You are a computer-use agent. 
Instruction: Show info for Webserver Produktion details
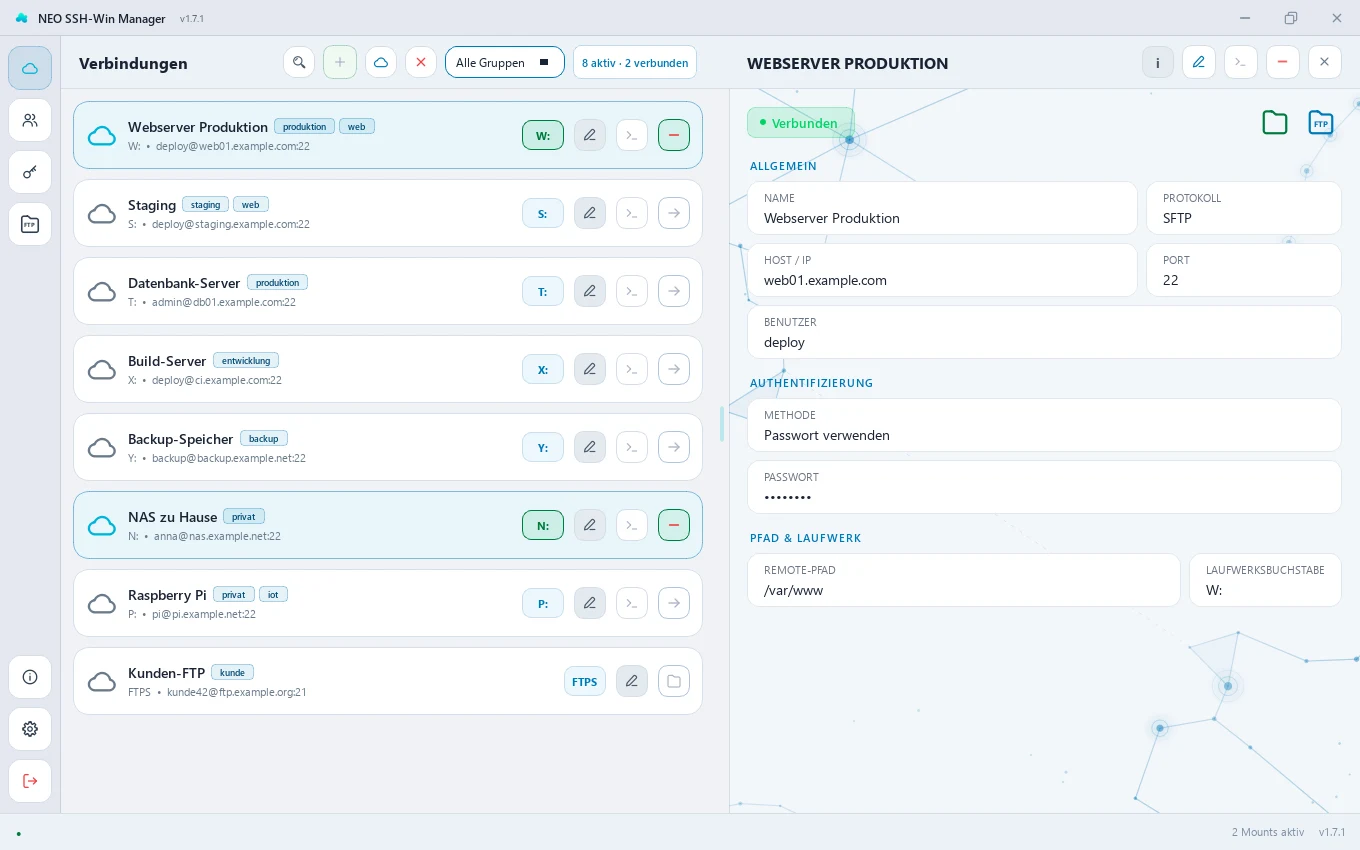pyautogui.click(x=1158, y=62)
